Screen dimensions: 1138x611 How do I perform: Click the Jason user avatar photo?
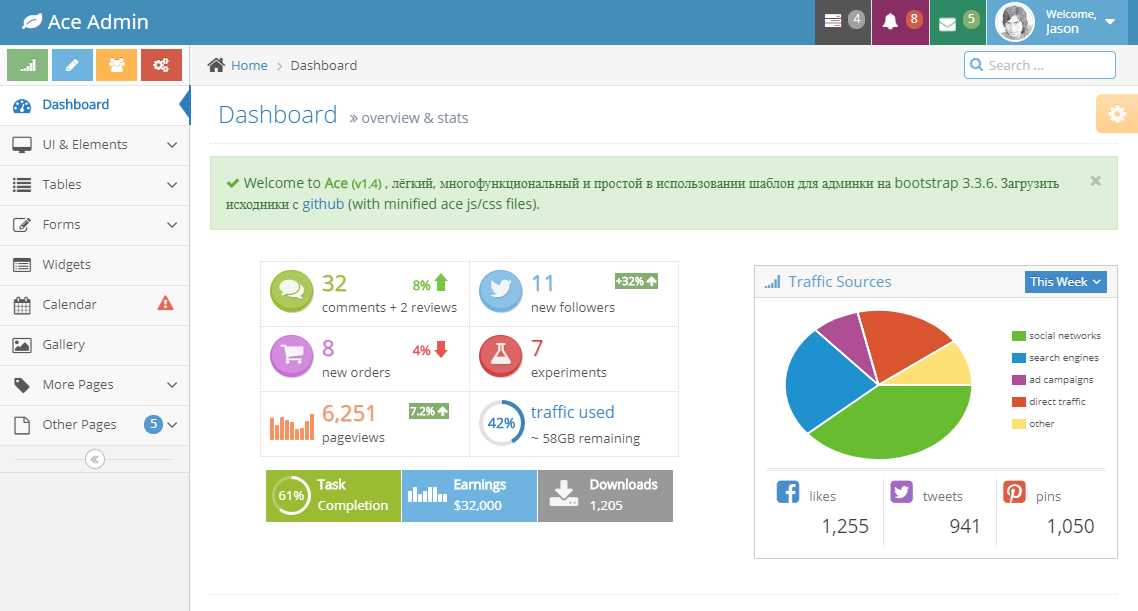coord(1014,22)
